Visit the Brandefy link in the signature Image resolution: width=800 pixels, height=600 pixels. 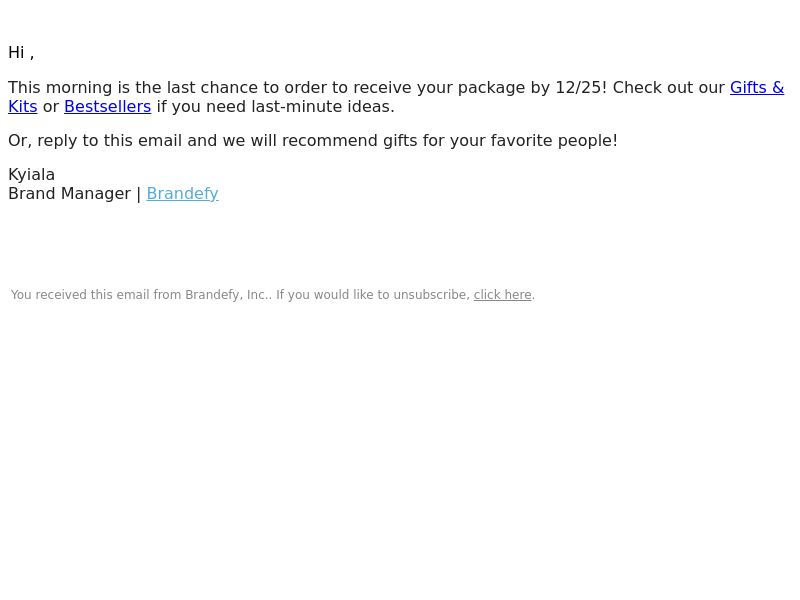pyautogui.click(x=182, y=194)
